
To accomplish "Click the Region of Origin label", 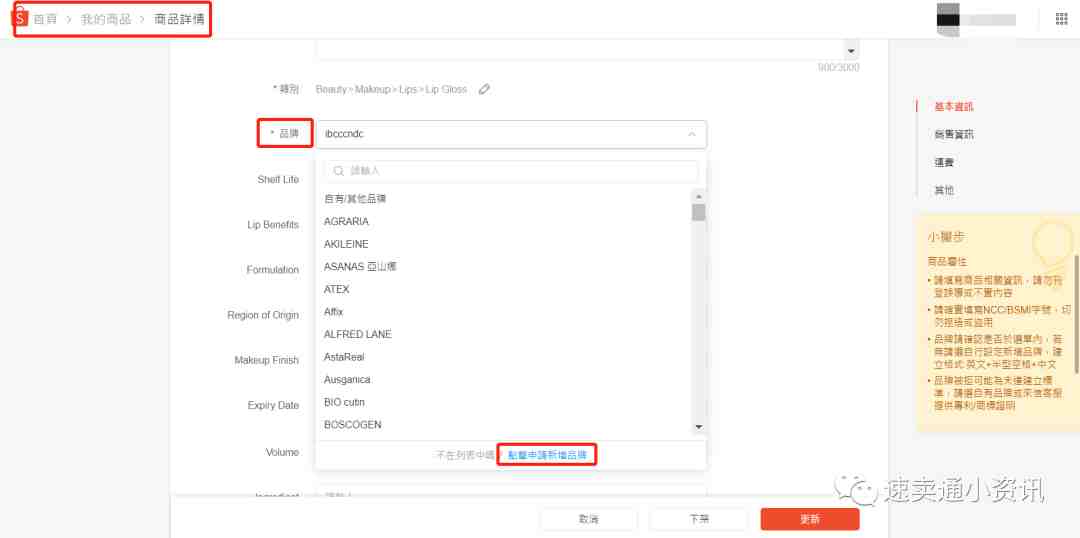I will pos(263,315).
